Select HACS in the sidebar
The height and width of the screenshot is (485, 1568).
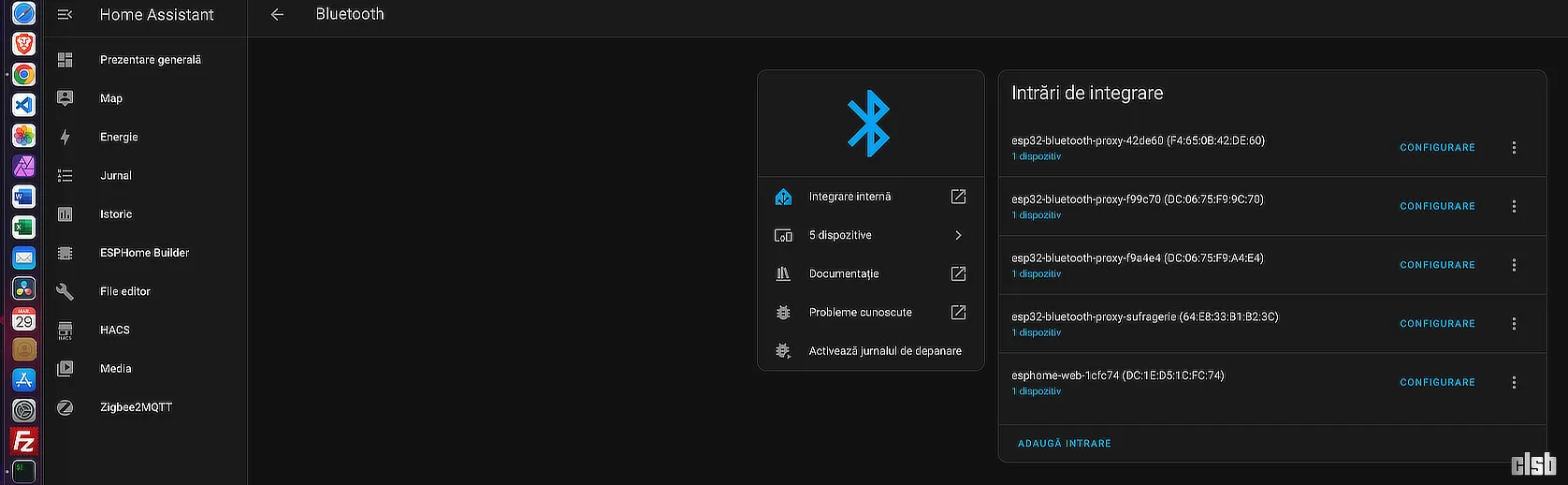pos(115,330)
